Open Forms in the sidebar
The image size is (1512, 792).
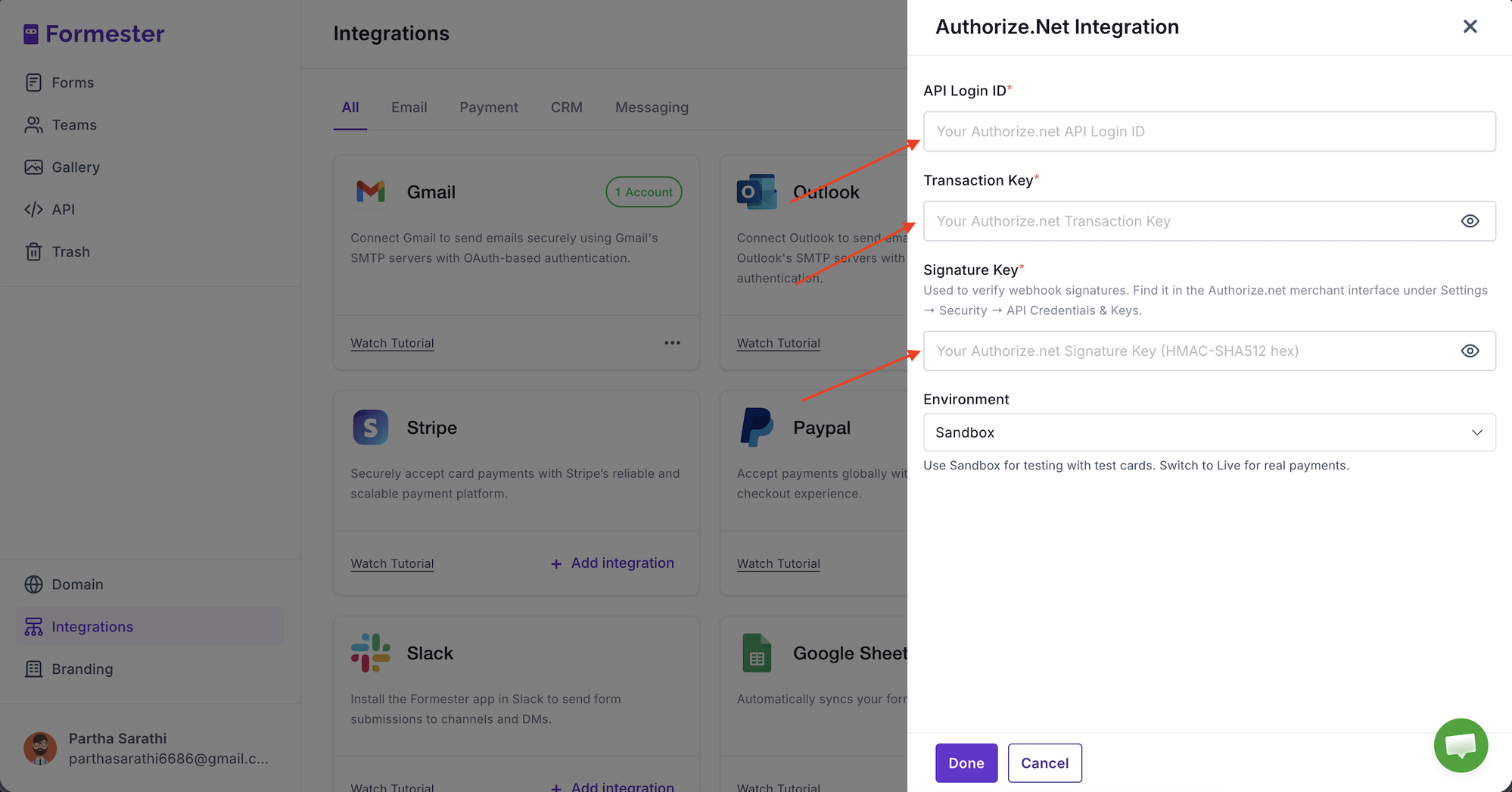click(x=73, y=83)
